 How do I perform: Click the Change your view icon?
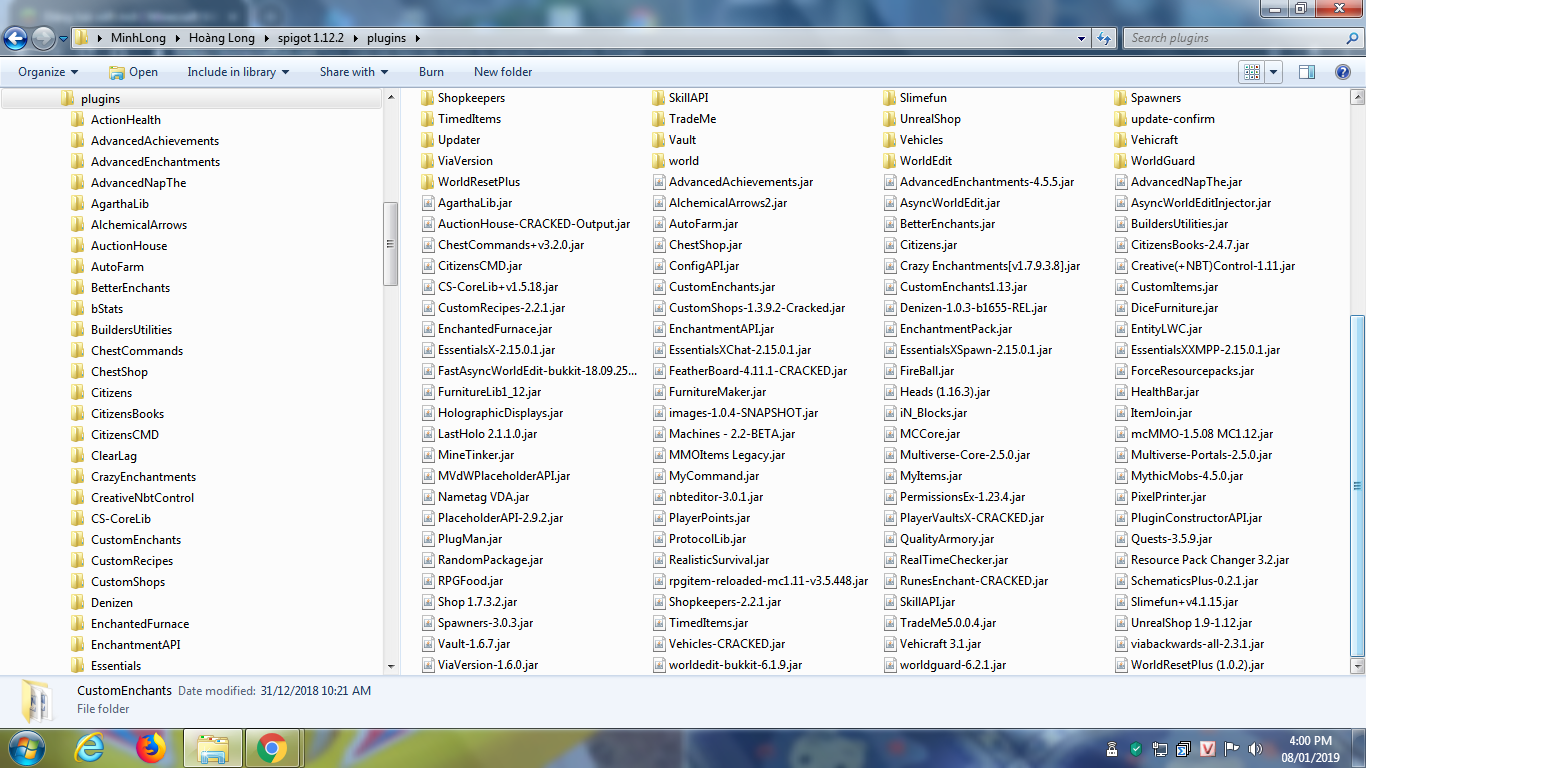pos(1251,72)
